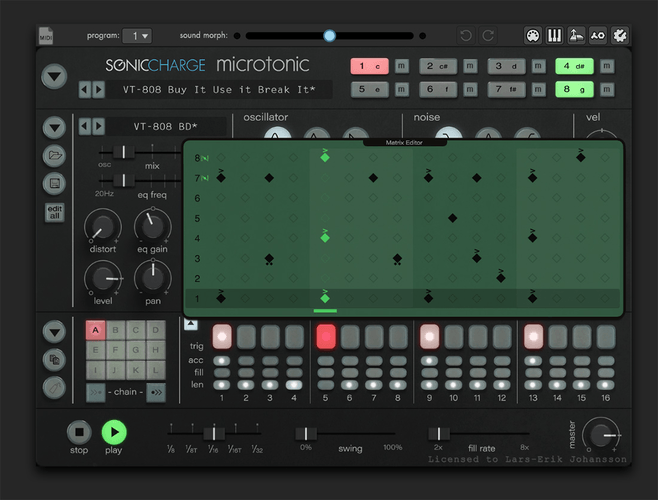Click the level knob

pyautogui.click(x=103, y=278)
